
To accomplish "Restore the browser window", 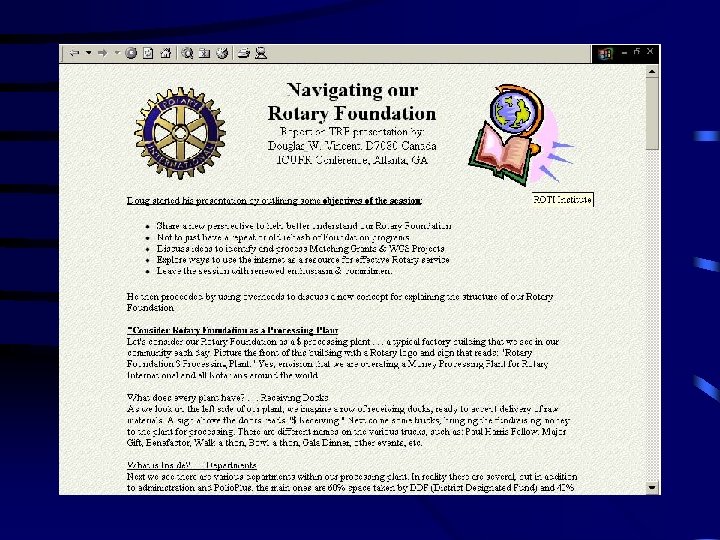I will coord(637,51).
